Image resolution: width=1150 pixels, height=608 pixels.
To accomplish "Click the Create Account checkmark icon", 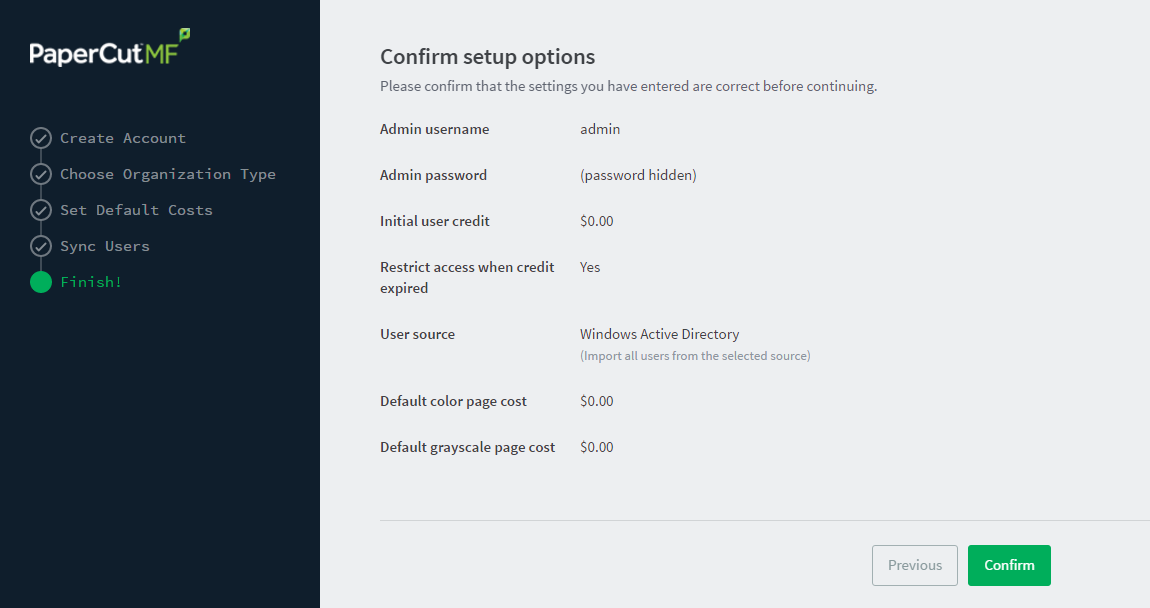I will click(41, 138).
